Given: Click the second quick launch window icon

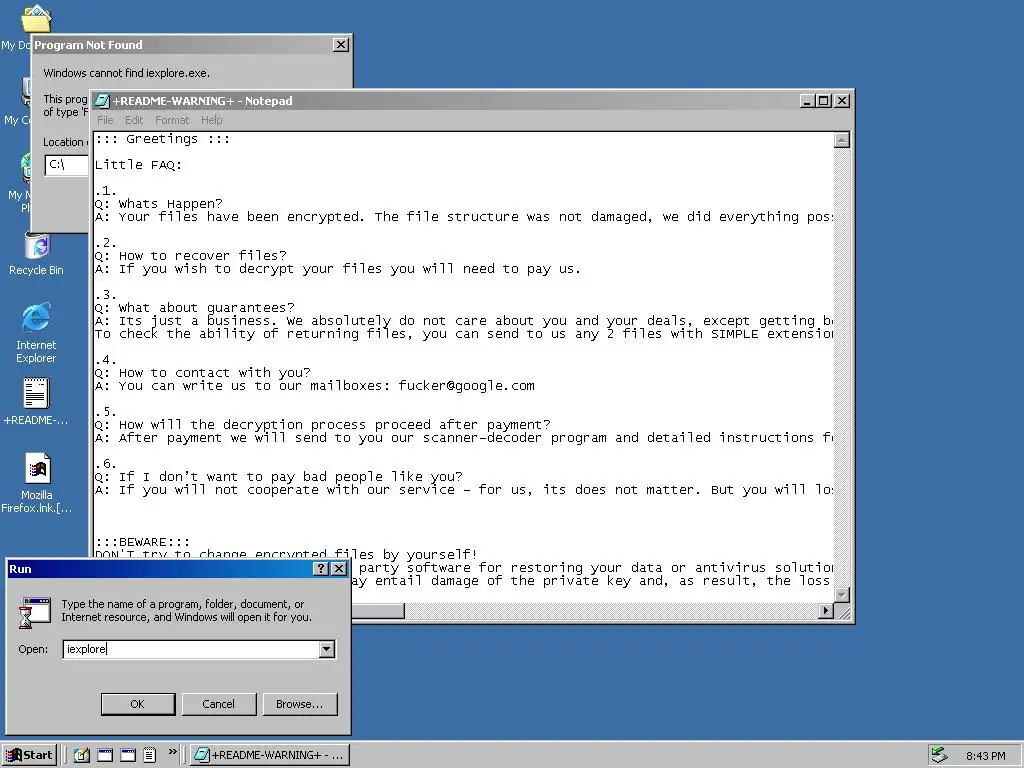Looking at the screenshot, I should click(105, 755).
